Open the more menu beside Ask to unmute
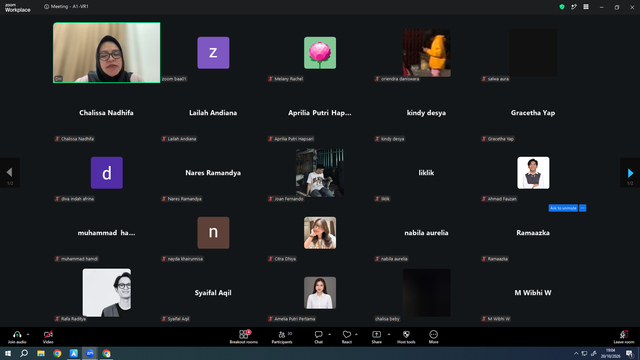The image size is (640, 360). point(582,208)
